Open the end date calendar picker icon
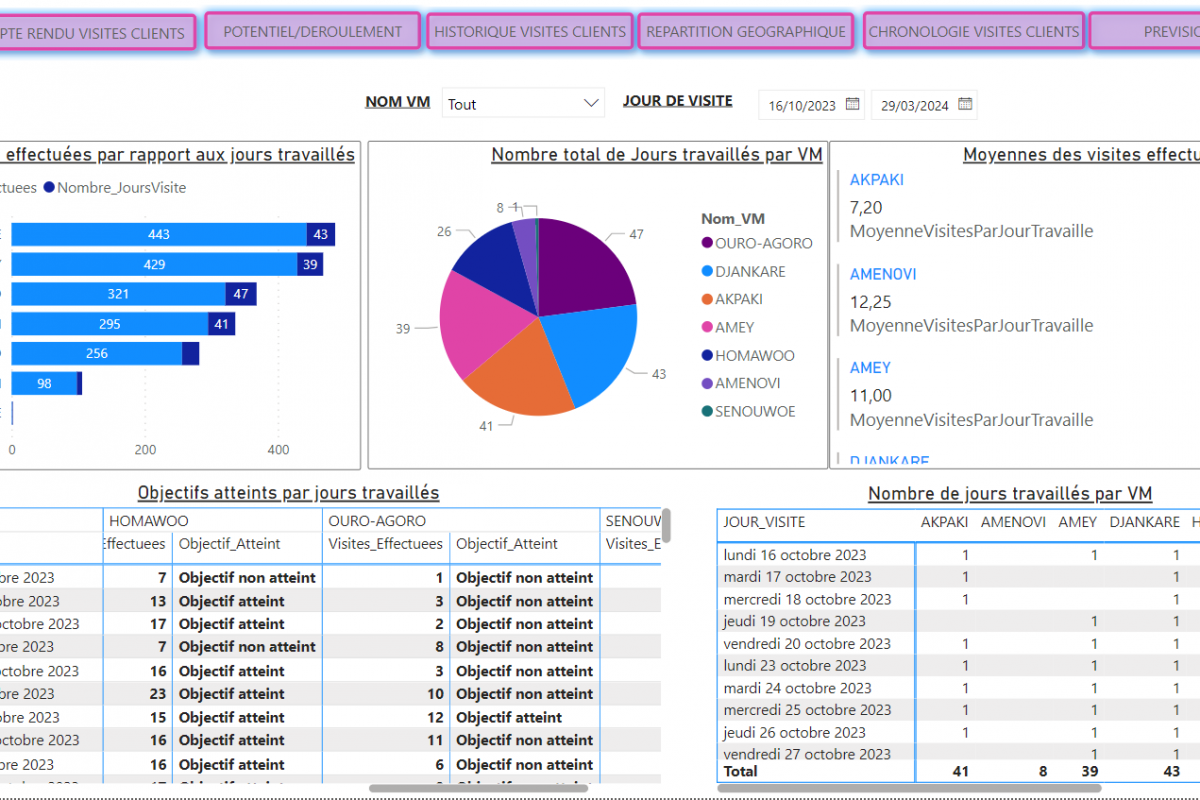The image size is (1200, 800). coord(965,104)
